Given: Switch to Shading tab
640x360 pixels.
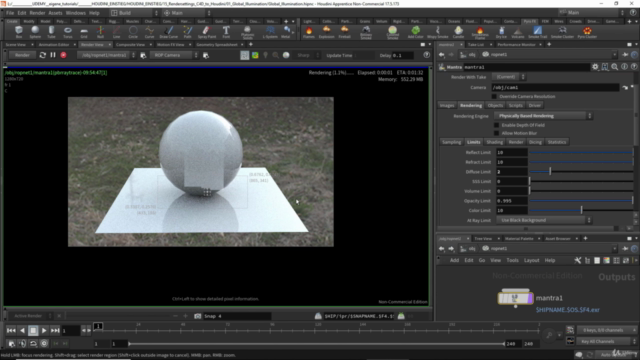Looking at the screenshot, I should 494,142.
